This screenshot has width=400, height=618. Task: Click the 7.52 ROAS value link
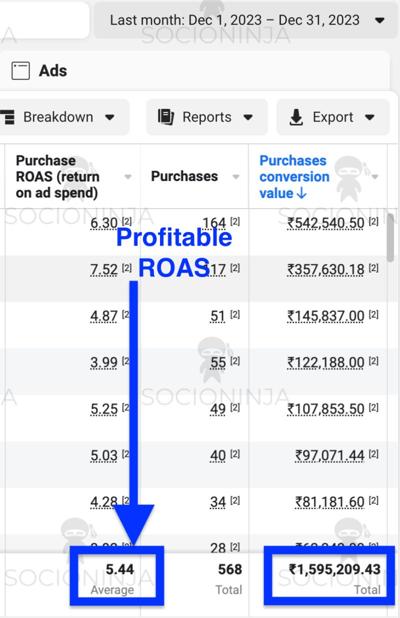click(104, 270)
